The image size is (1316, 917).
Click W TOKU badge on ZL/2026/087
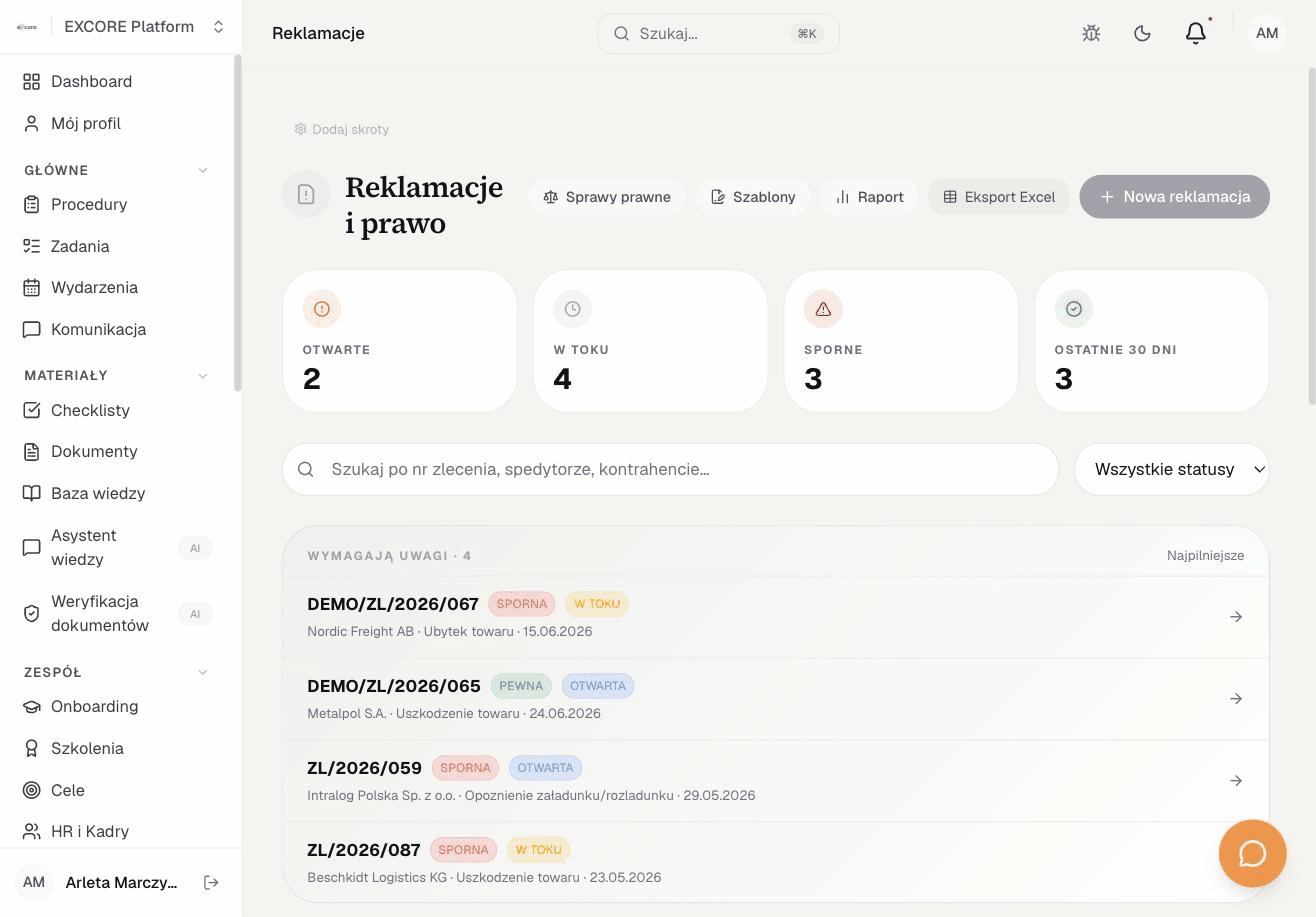pos(539,850)
